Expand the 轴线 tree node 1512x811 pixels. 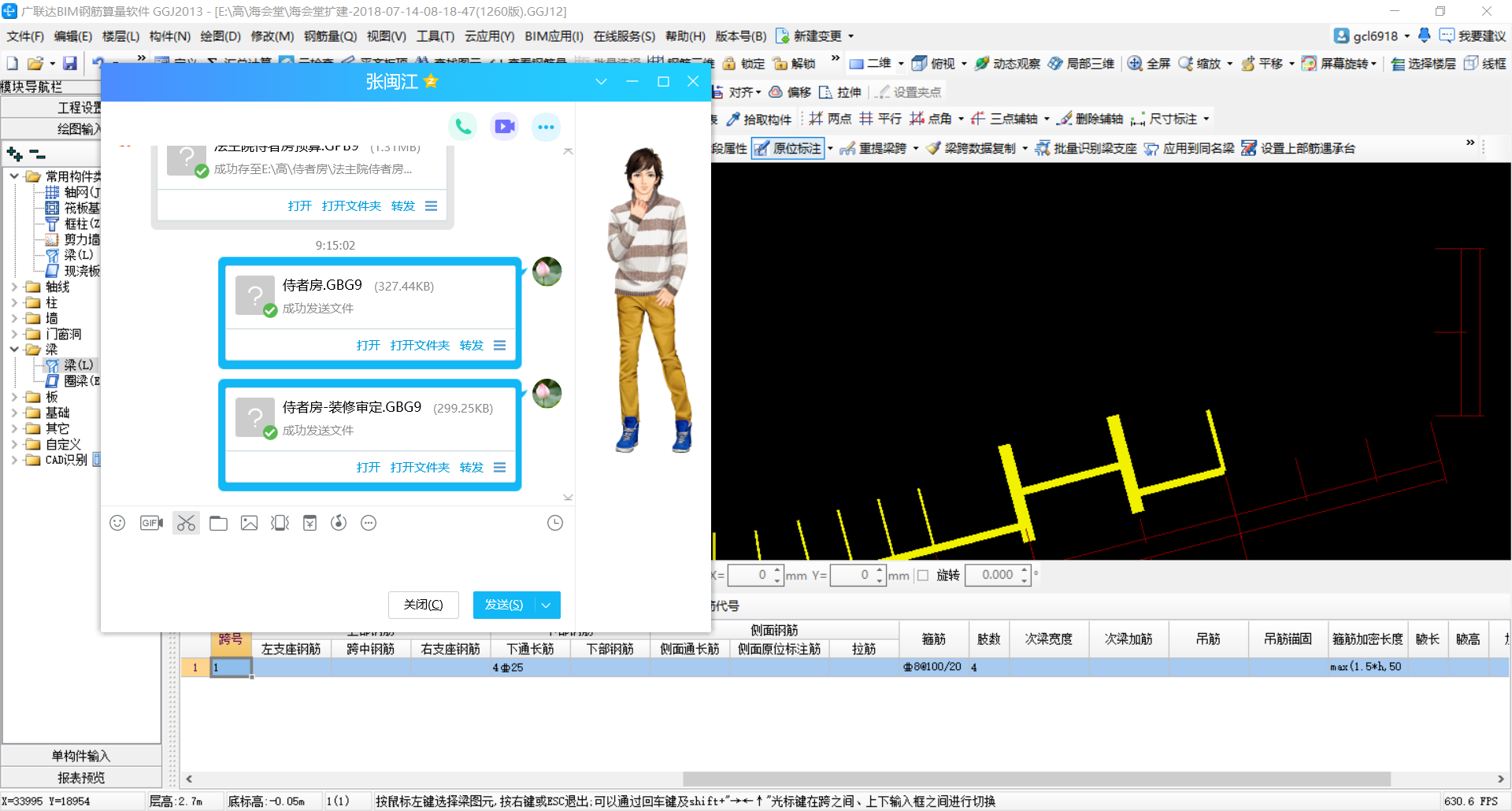pos(14,287)
